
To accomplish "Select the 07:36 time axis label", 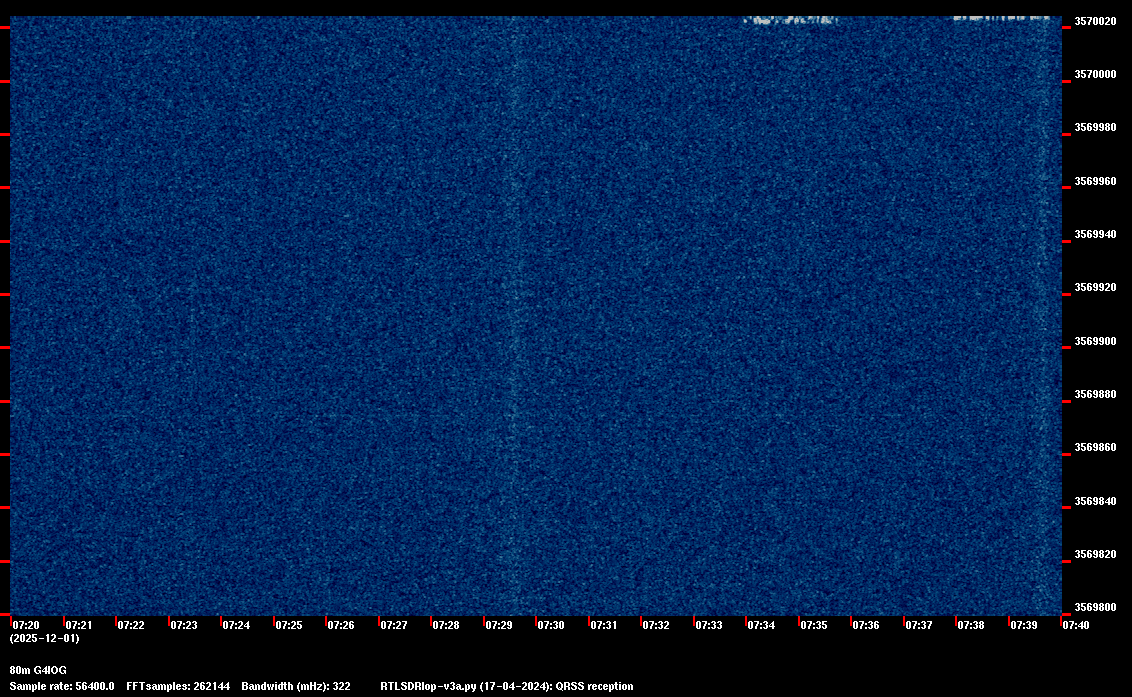I will pos(866,625).
